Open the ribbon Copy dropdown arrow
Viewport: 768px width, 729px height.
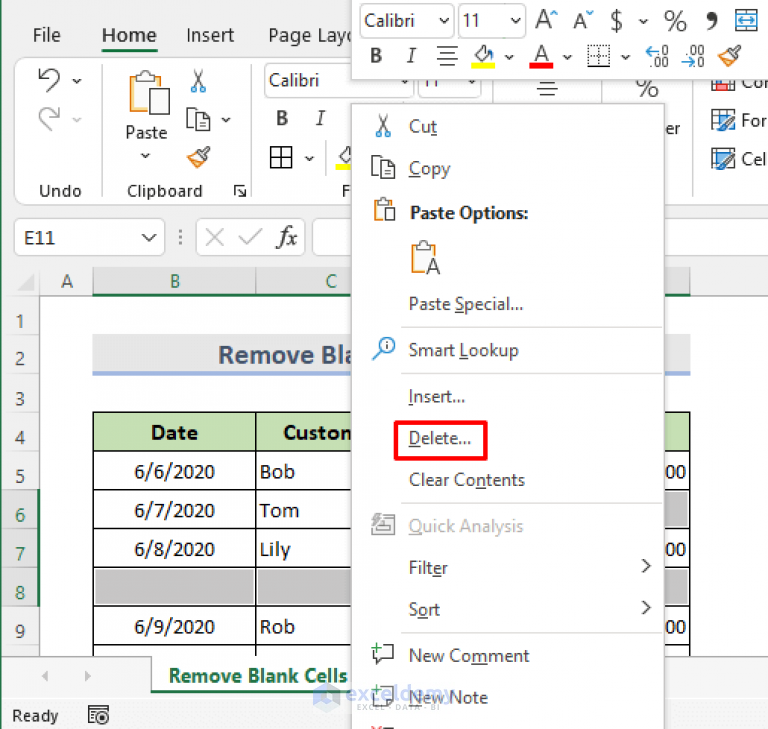click(226, 120)
